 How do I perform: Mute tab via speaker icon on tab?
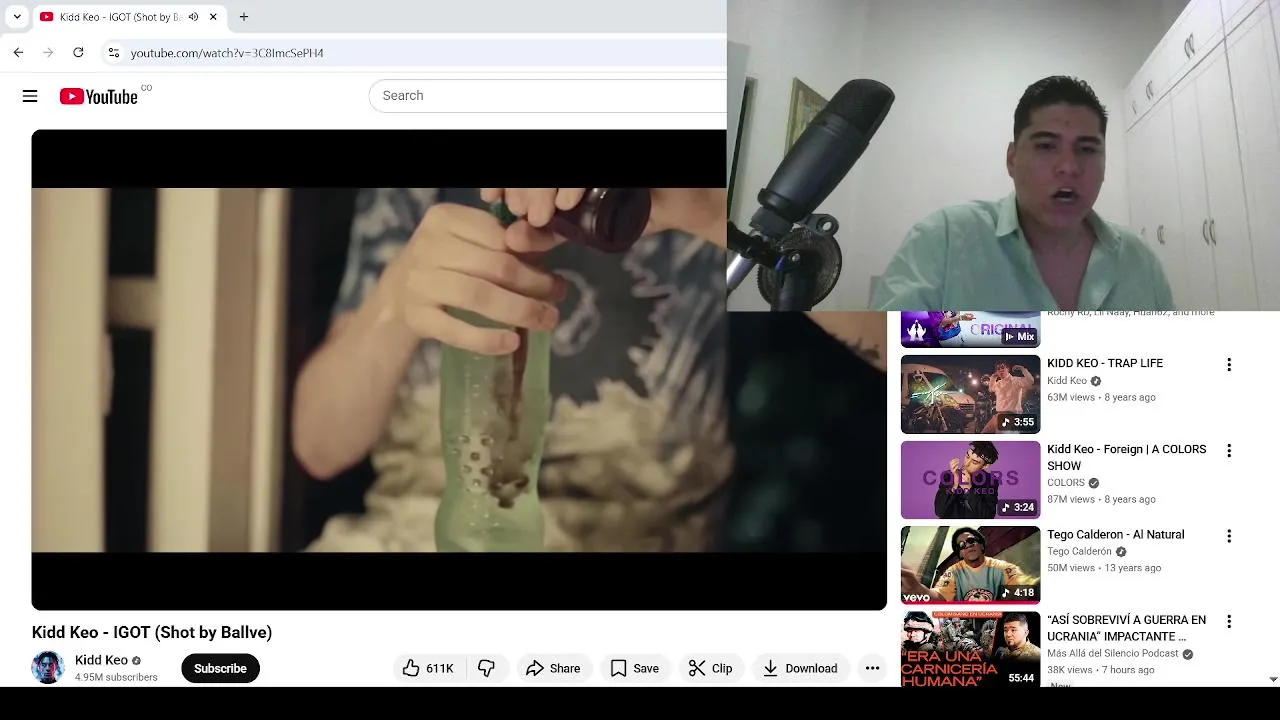point(193,17)
